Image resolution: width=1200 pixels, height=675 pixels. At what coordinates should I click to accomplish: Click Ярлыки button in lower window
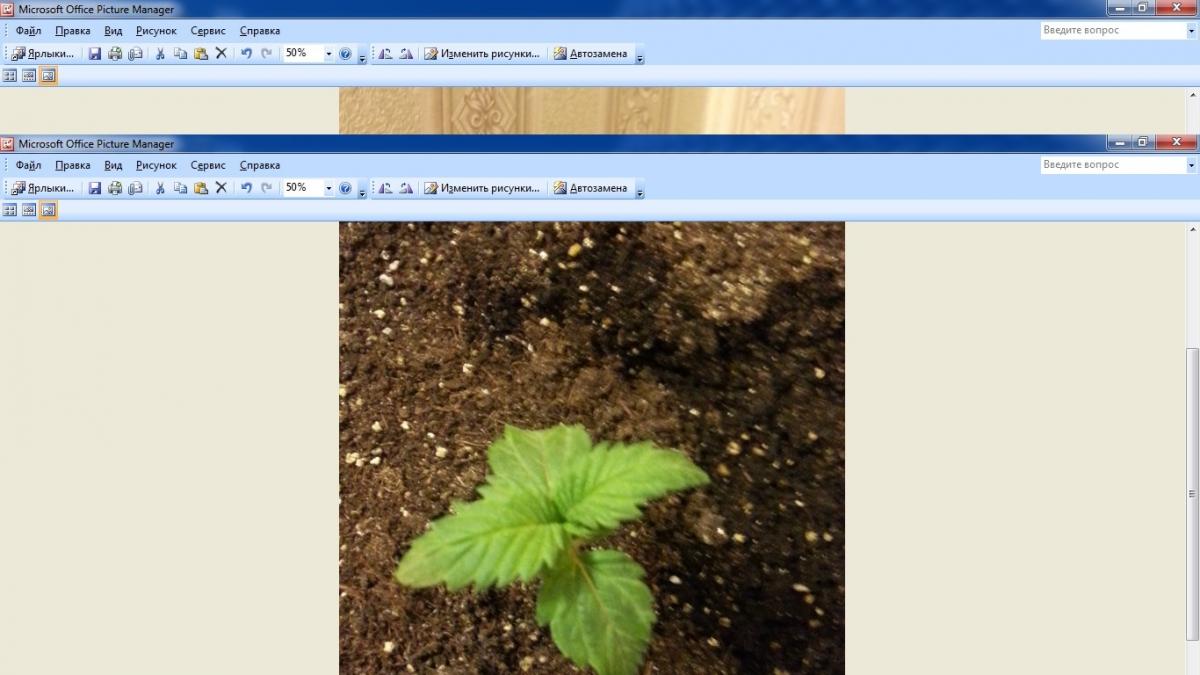(43, 188)
